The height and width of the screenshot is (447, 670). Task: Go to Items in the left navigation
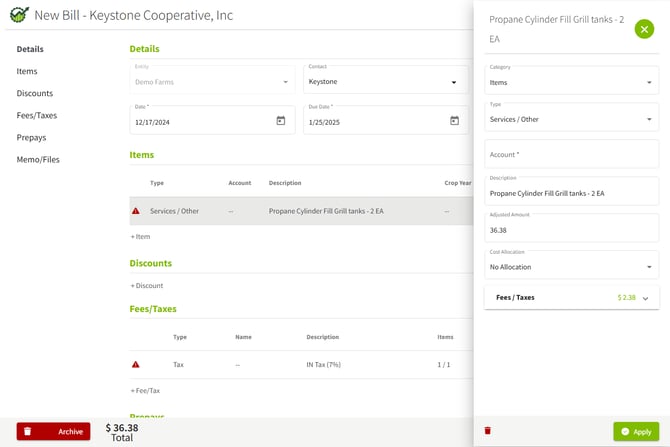coord(27,71)
